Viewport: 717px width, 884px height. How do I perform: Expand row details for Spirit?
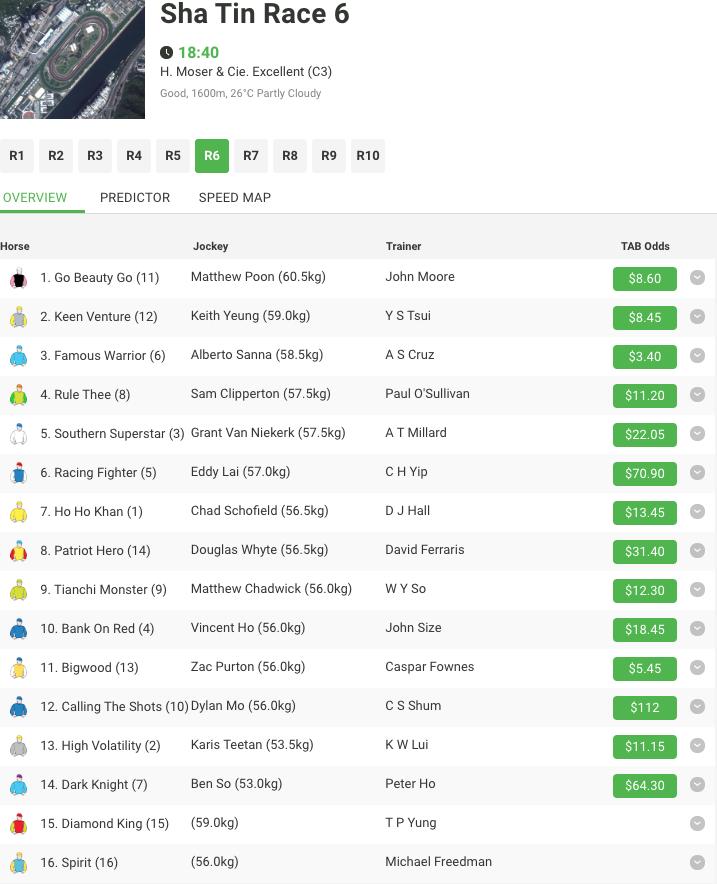[x=697, y=863]
